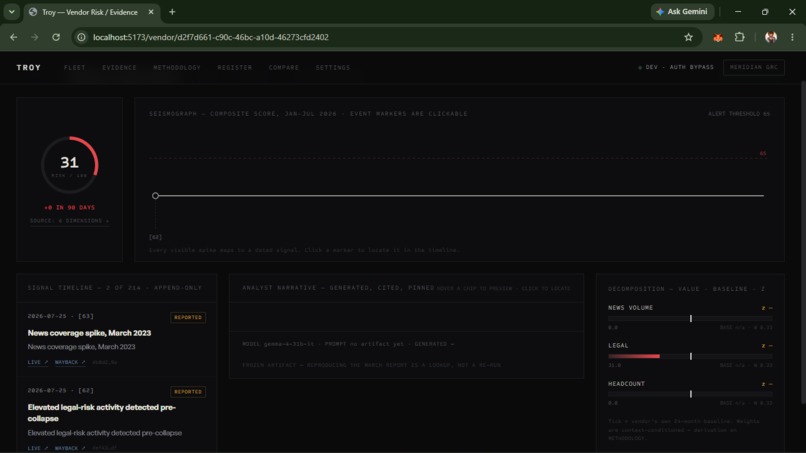Click the red Legal bar

(x=634, y=356)
